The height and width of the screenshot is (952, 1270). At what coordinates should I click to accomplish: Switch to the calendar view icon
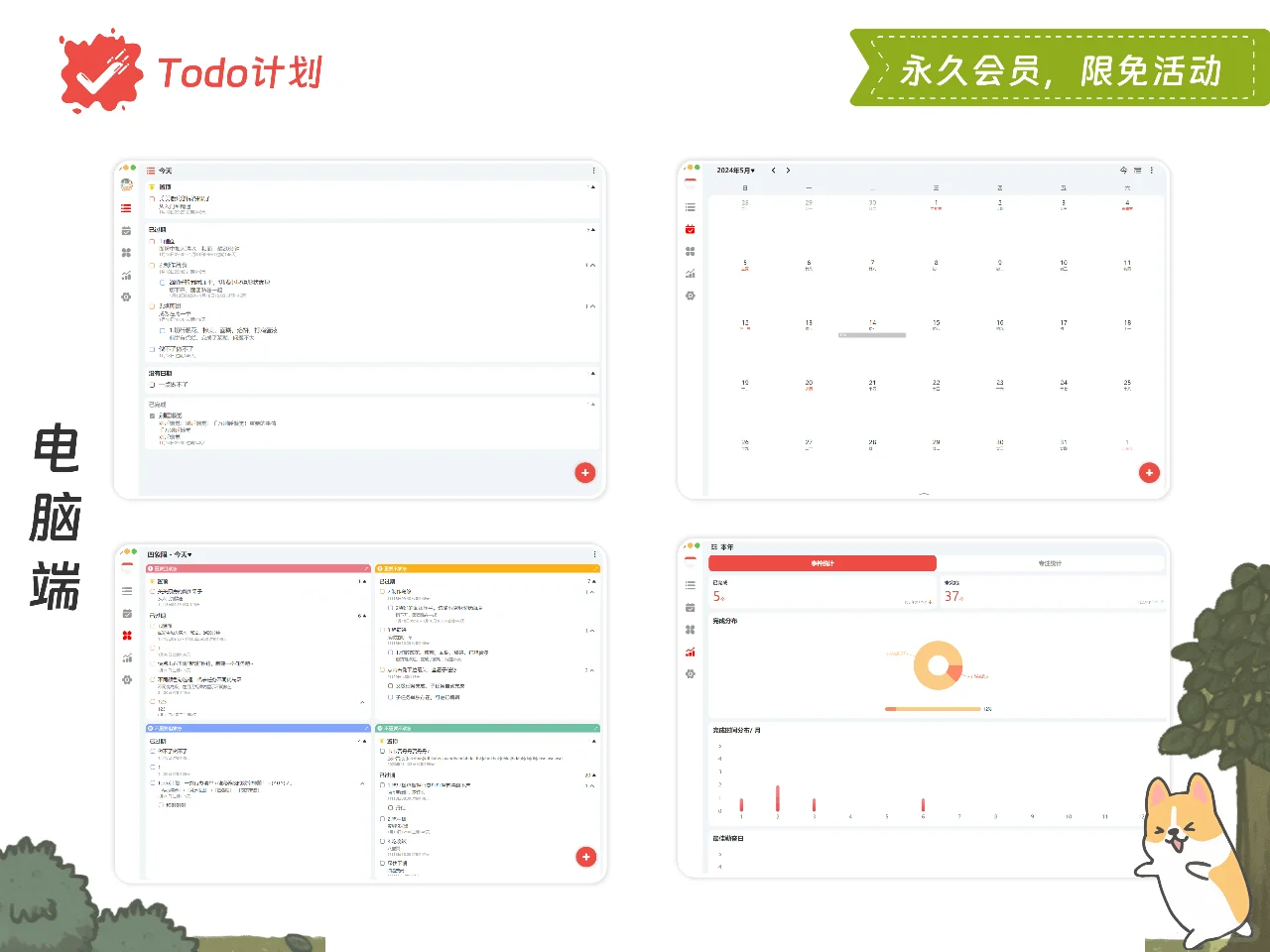coord(126,230)
